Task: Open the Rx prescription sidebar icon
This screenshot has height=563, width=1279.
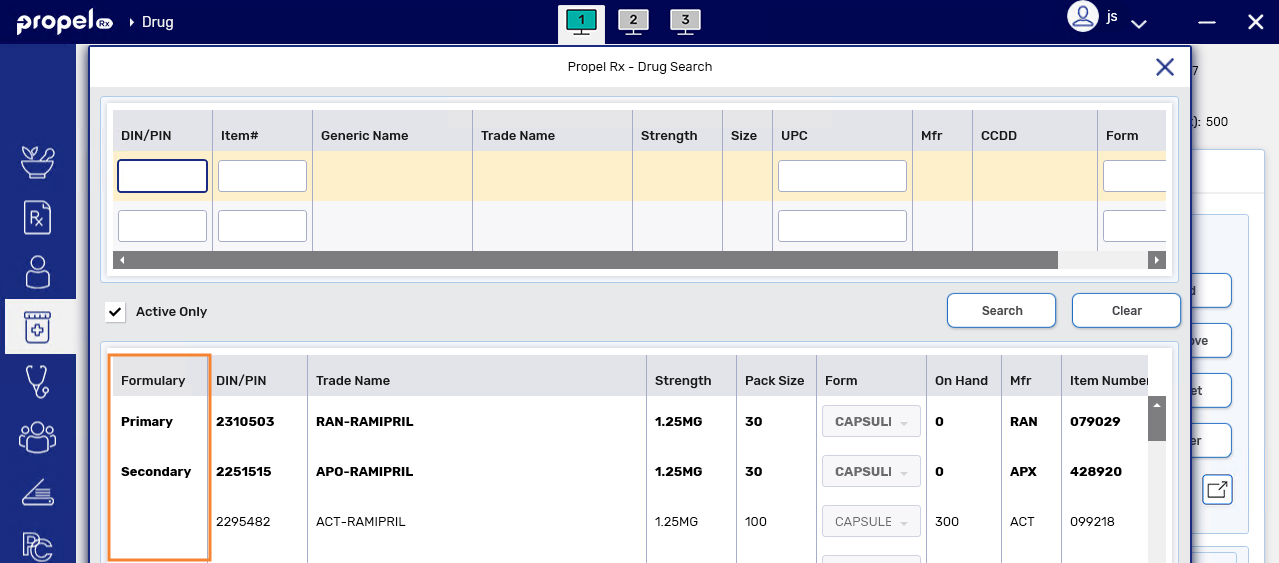Action: [38, 217]
